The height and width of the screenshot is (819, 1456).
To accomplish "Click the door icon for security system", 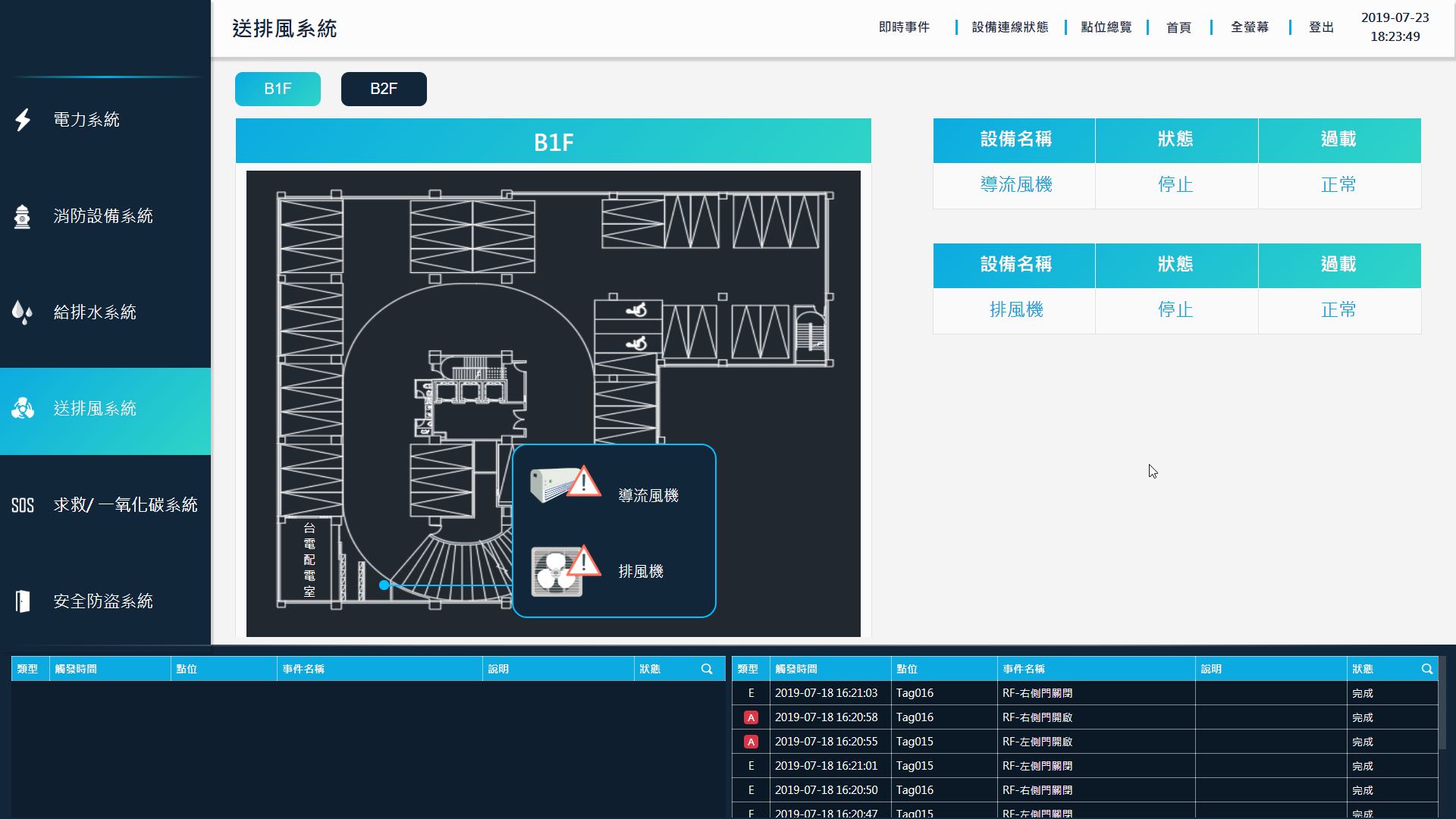I will coord(23,601).
